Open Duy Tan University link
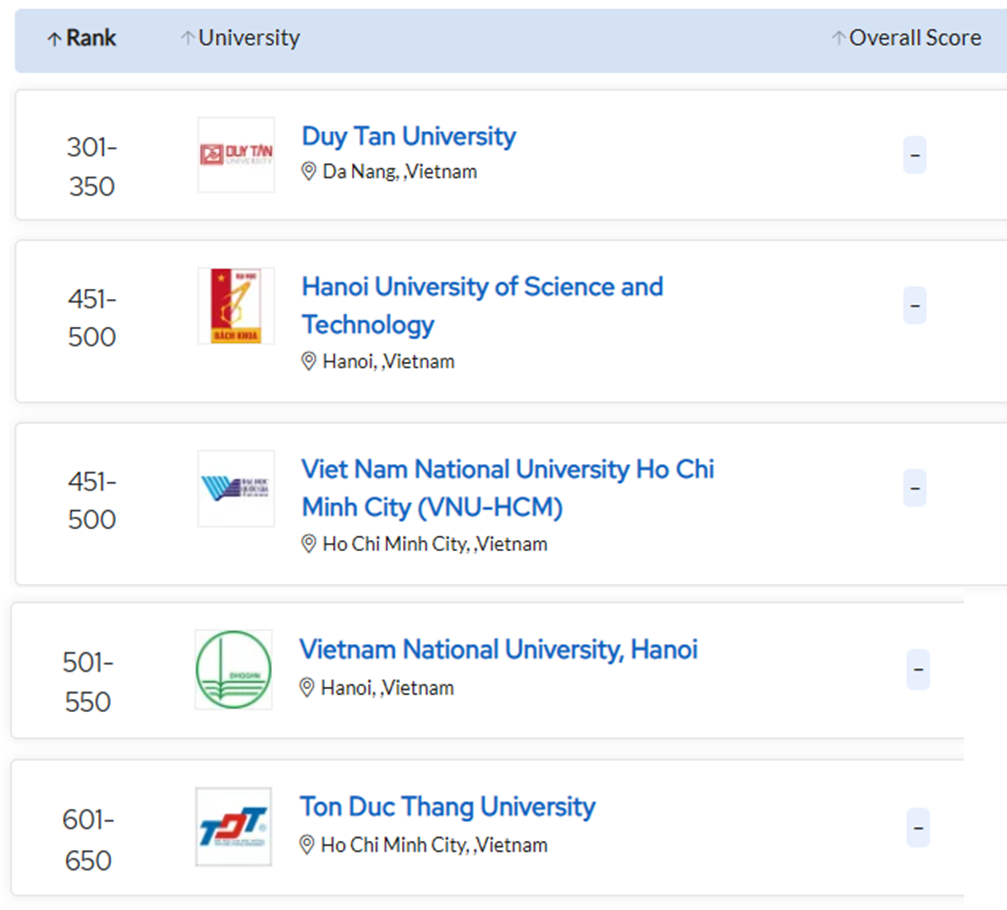Viewport: 1007px width, 910px height. pyautogui.click(x=408, y=136)
